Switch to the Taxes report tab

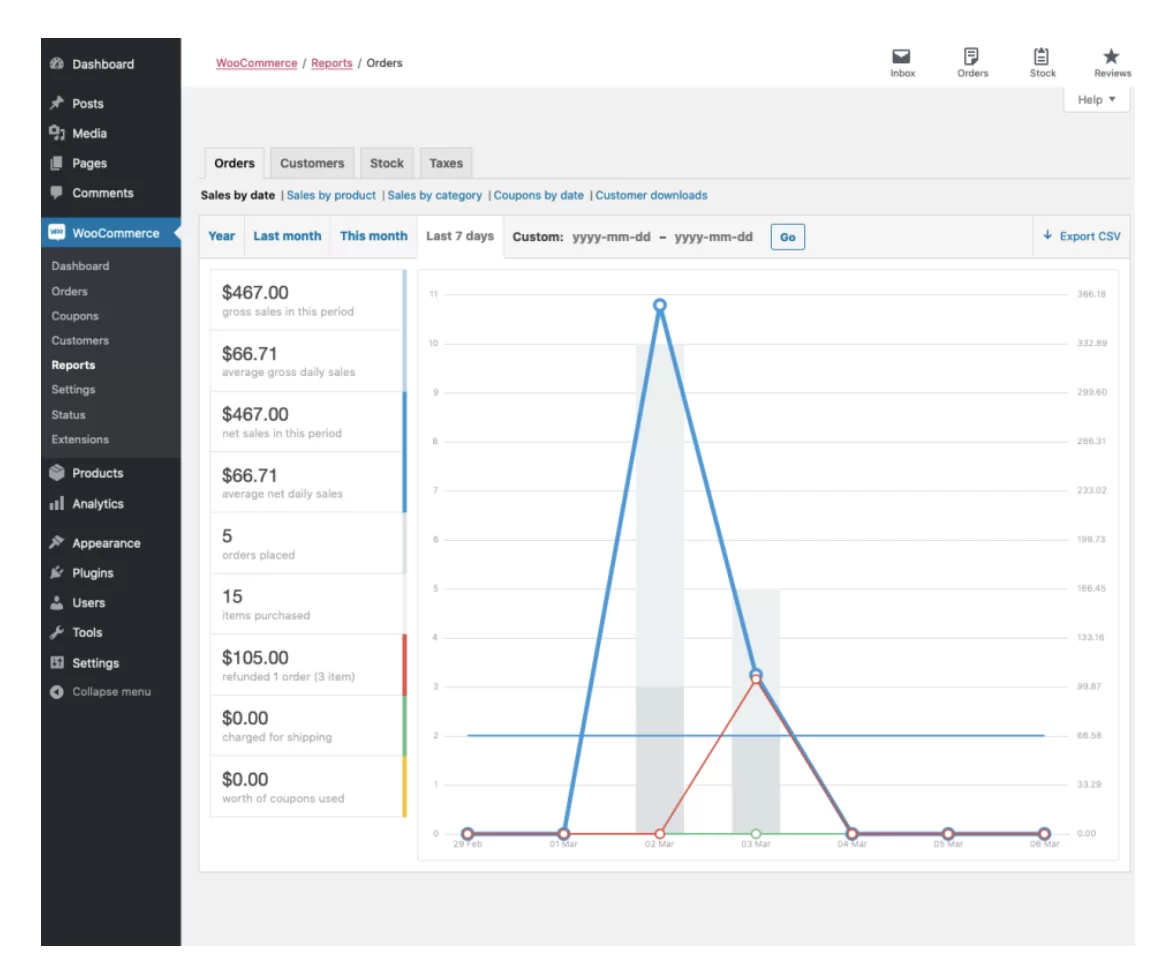445,163
